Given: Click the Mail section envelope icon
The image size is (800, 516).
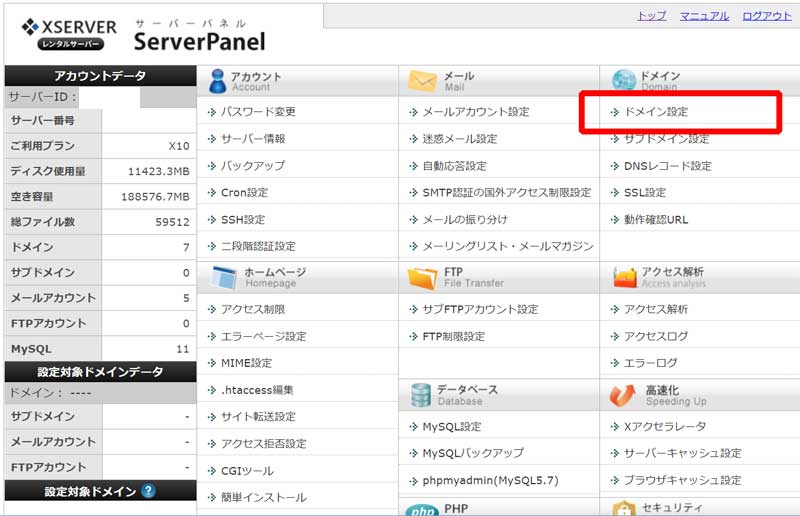Looking at the screenshot, I should click(x=423, y=81).
